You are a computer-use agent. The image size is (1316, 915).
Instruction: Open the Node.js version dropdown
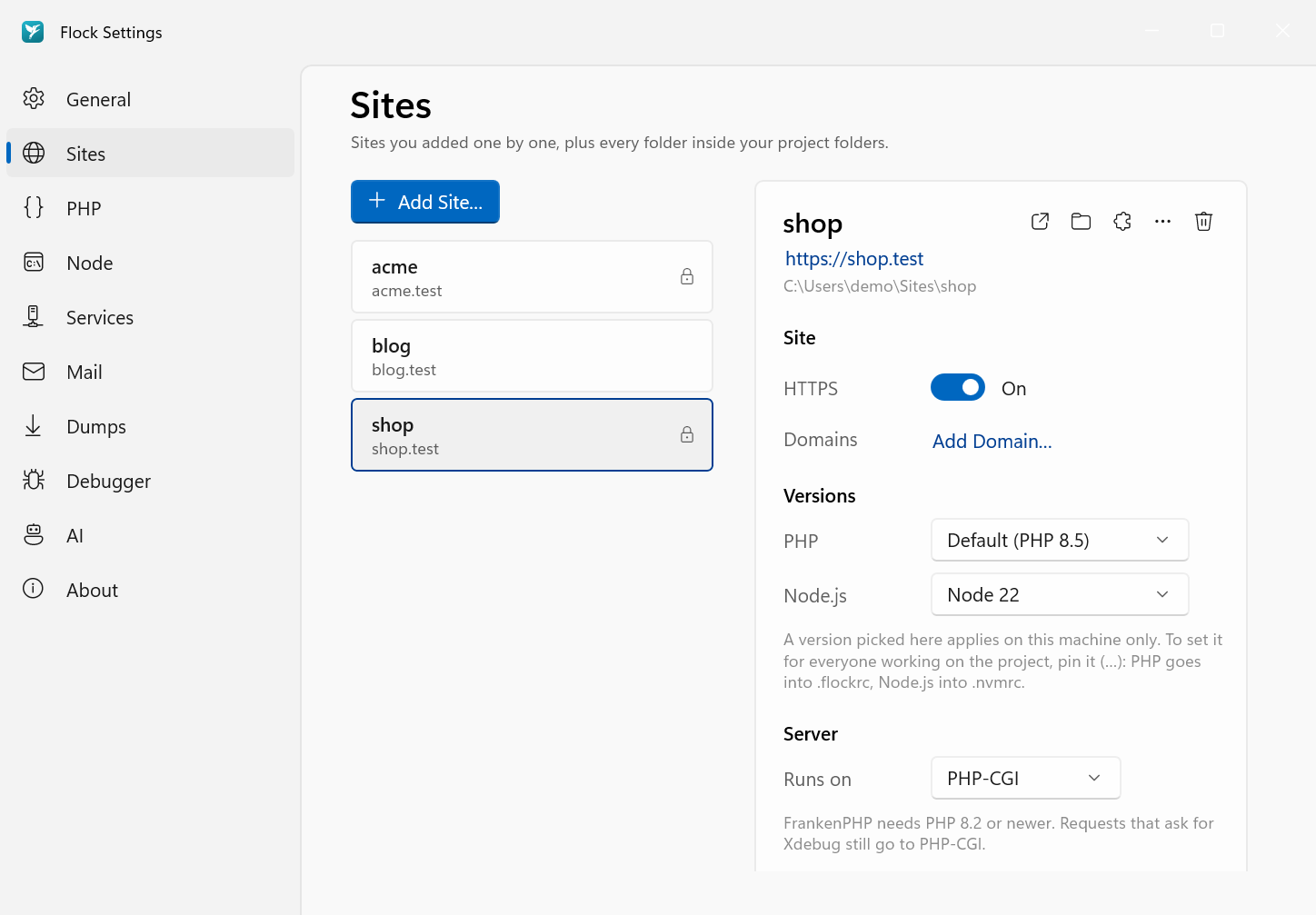(1060, 595)
